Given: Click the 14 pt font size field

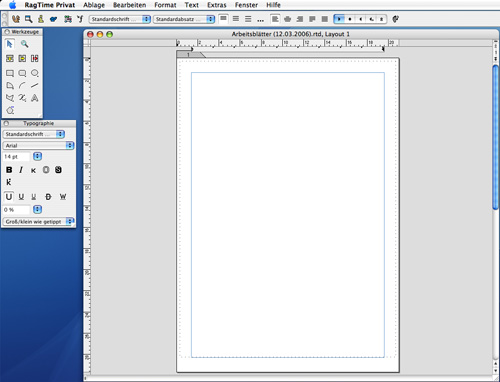Looking at the screenshot, I should point(17,156).
